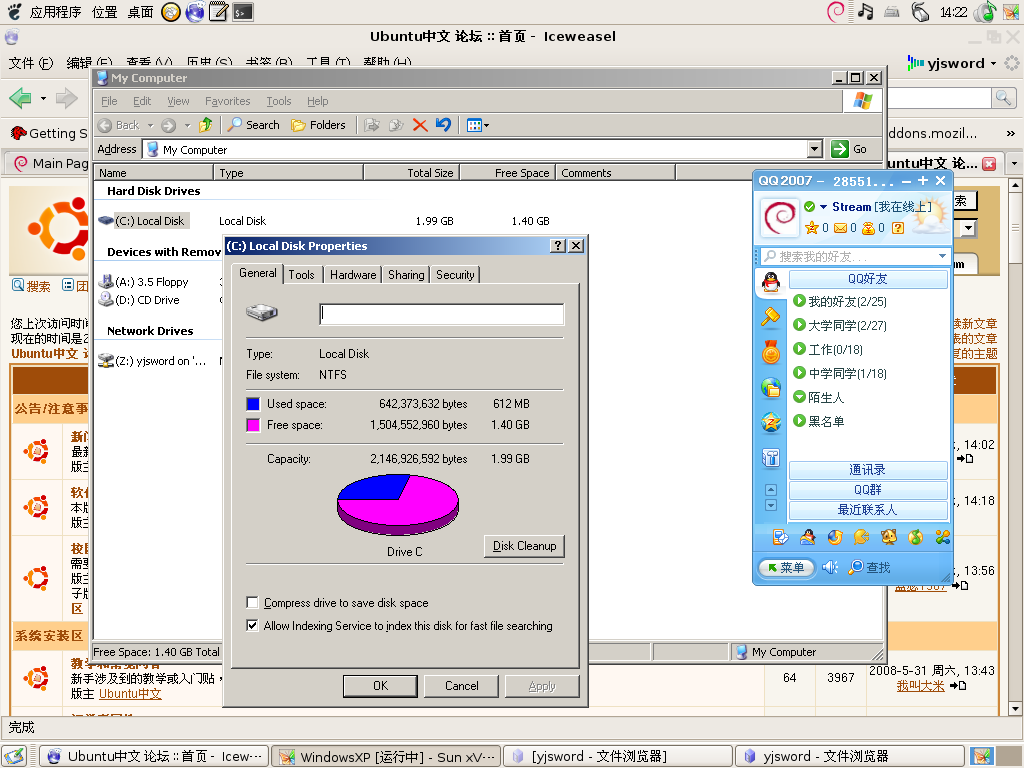Click the QQ pet bear icon in bottom bar
Screen dimensions: 1024x768
[889, 537]
